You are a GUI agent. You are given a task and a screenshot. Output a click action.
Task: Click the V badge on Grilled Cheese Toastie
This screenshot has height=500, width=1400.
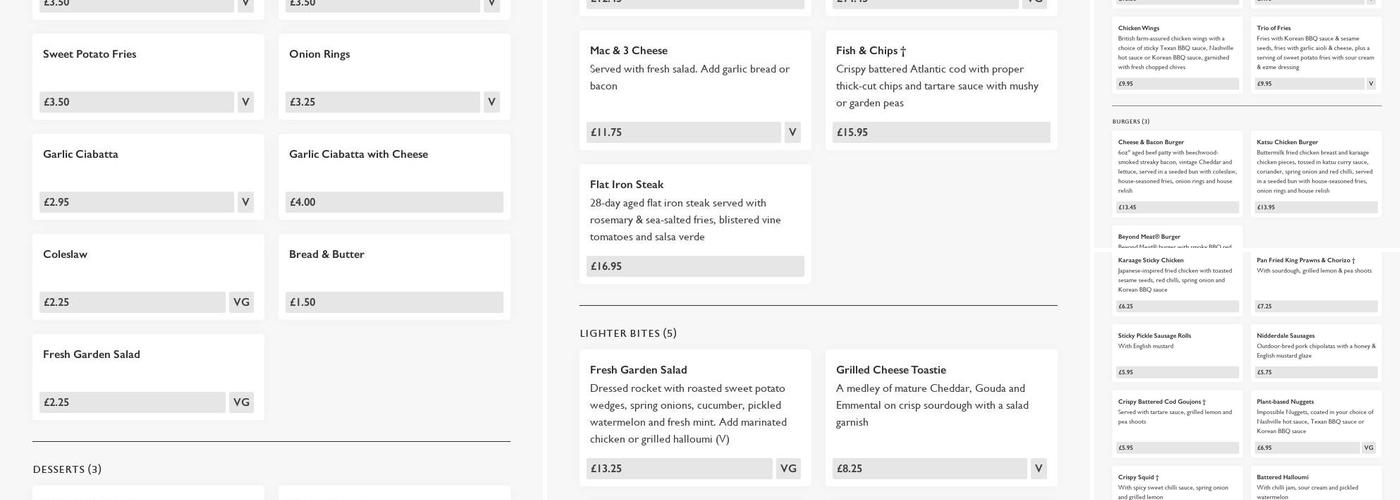(1038, 468)
